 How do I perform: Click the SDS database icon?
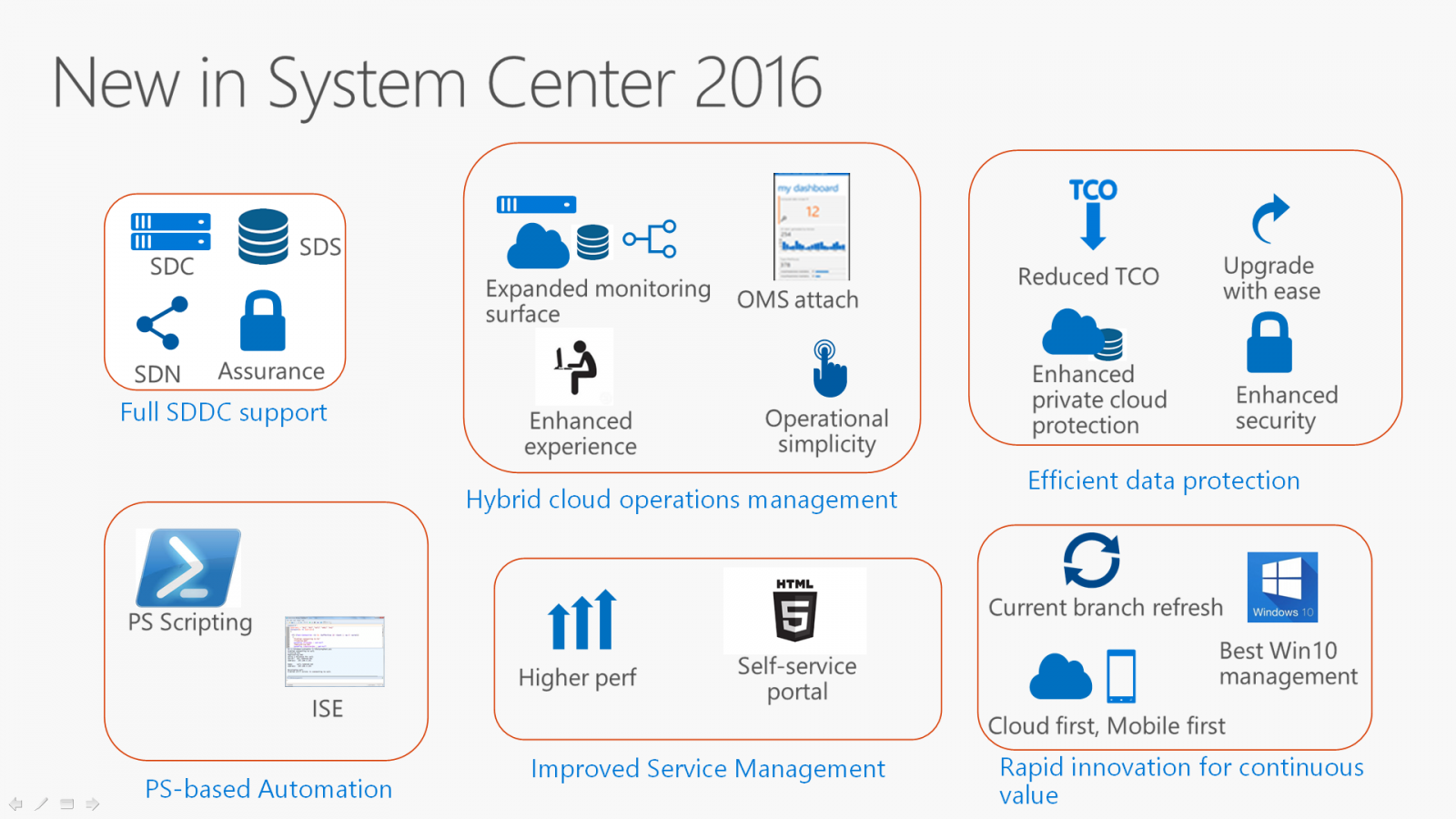coord(262,234)
